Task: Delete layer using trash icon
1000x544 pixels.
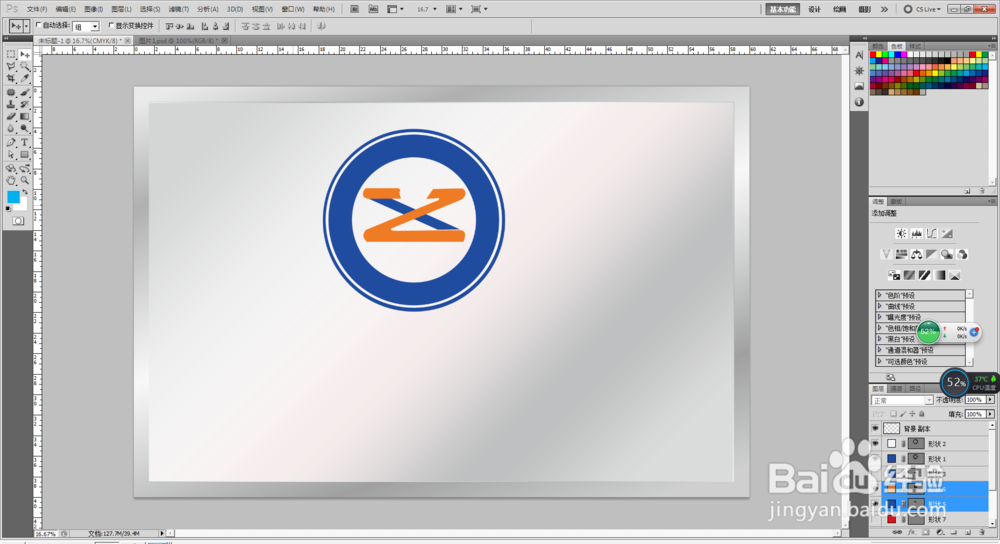Action: (x=982, y=532)
